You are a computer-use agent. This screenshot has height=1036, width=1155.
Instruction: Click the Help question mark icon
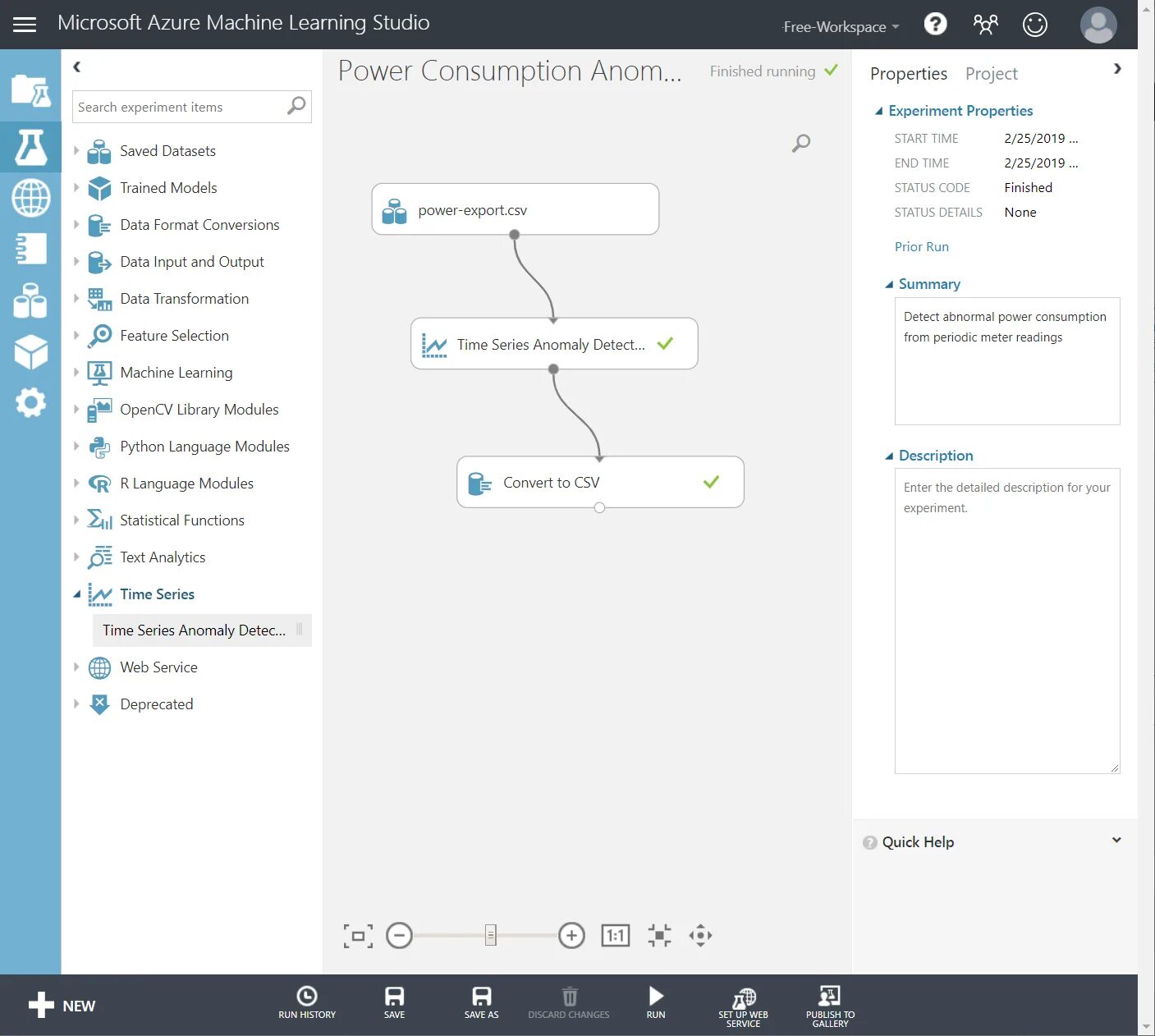pos(935,24)
